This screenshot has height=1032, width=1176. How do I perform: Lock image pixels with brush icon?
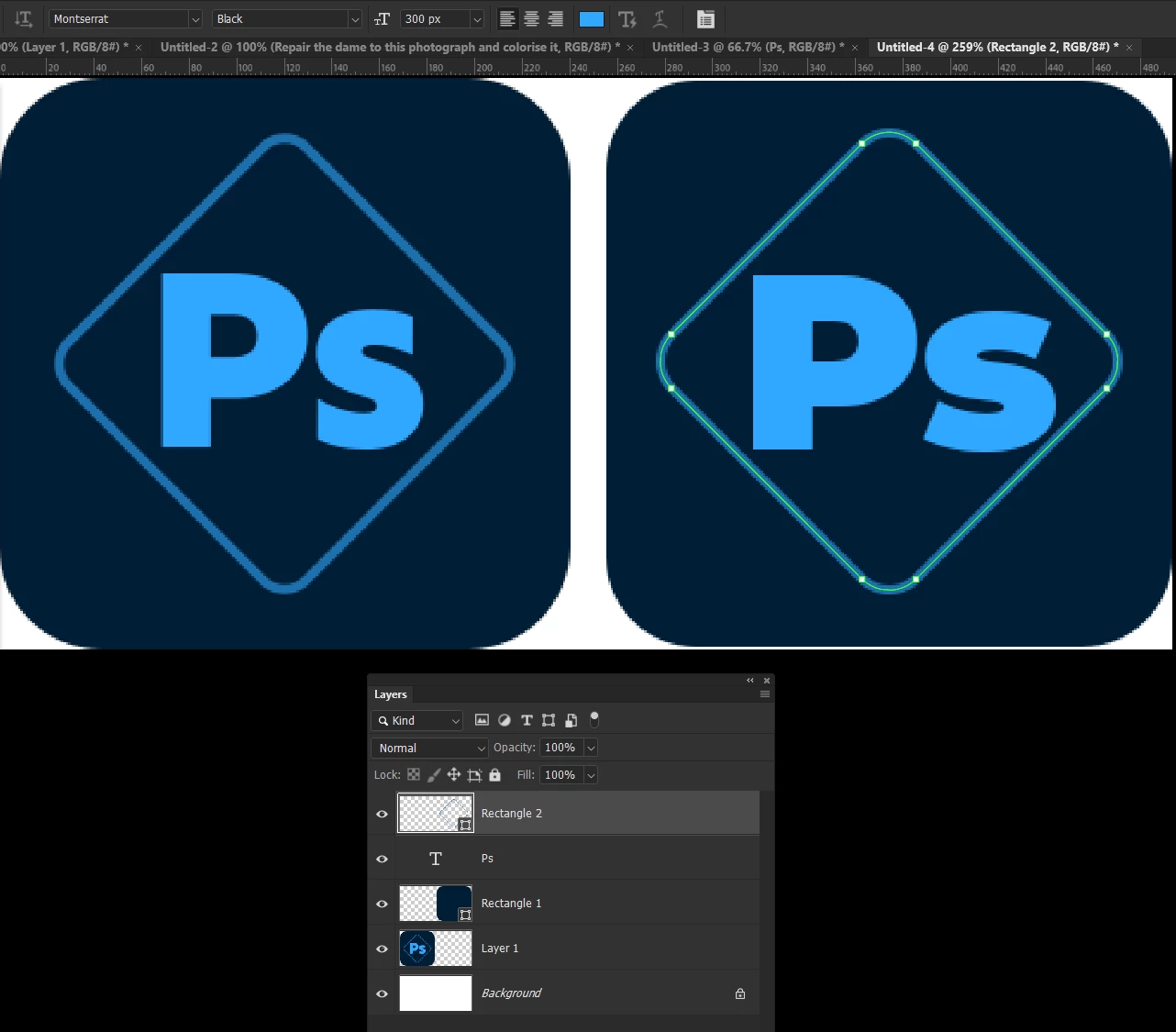434,774
